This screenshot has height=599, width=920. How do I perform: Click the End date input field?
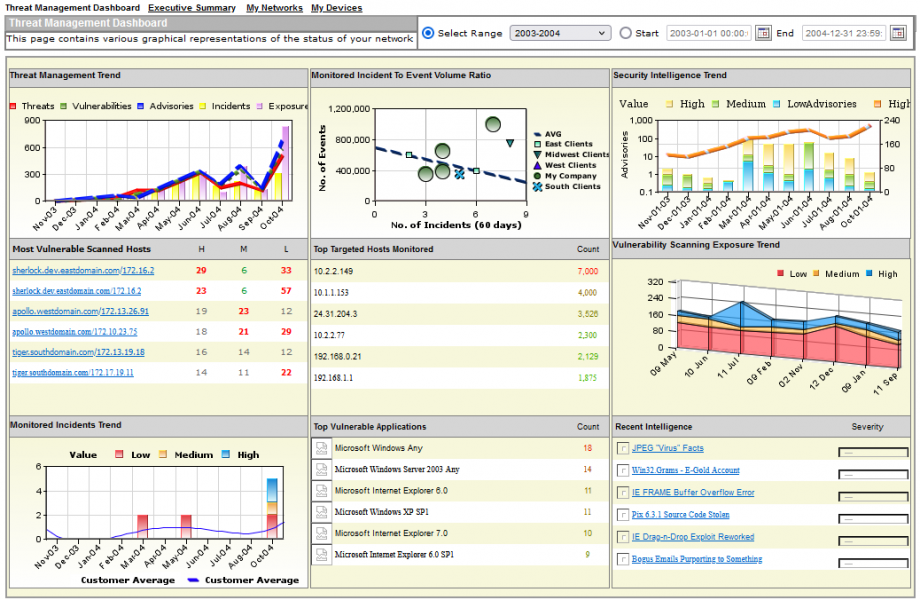coord(842,33)
